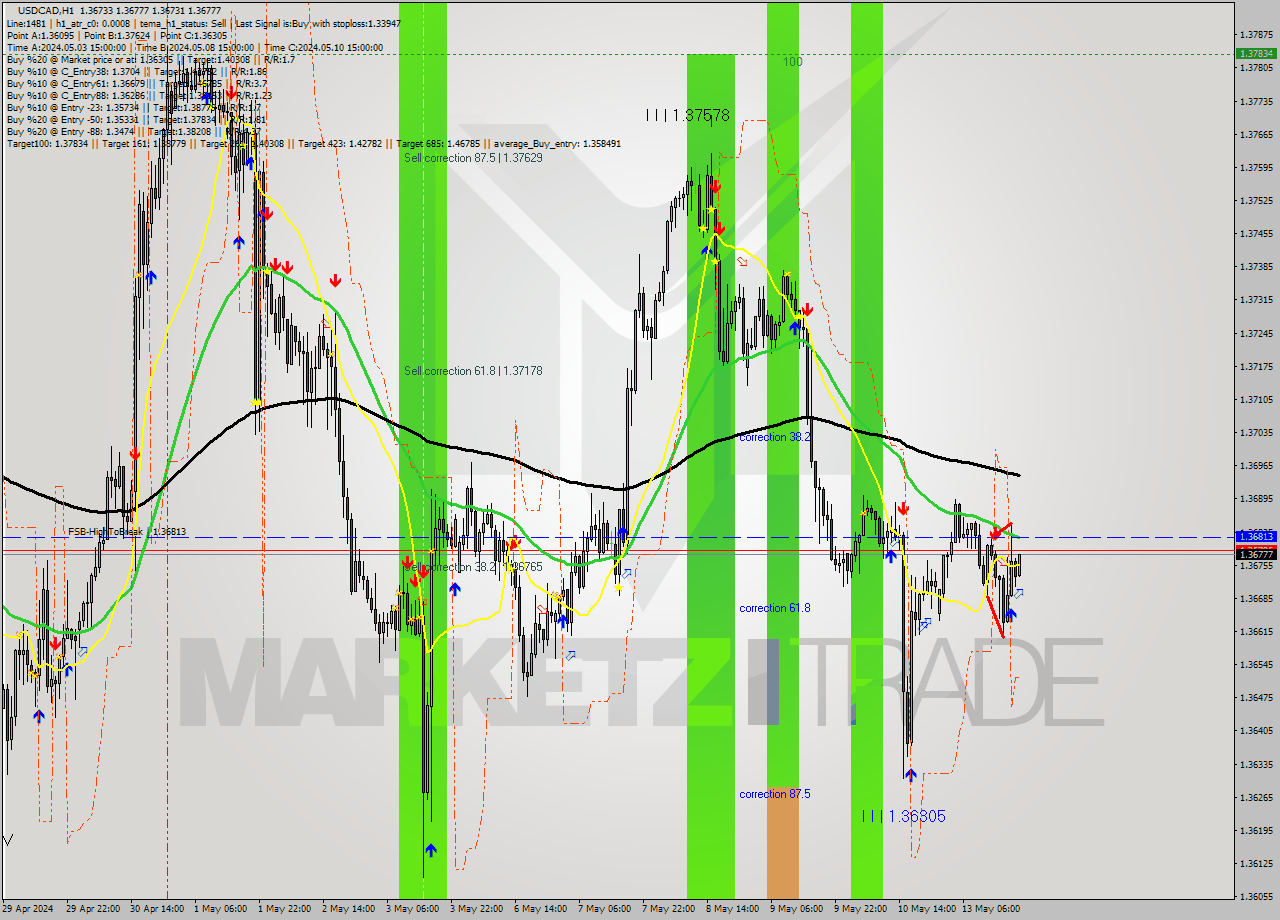Click the 'Buy %20 @ Market price' info line

(150, 59)
